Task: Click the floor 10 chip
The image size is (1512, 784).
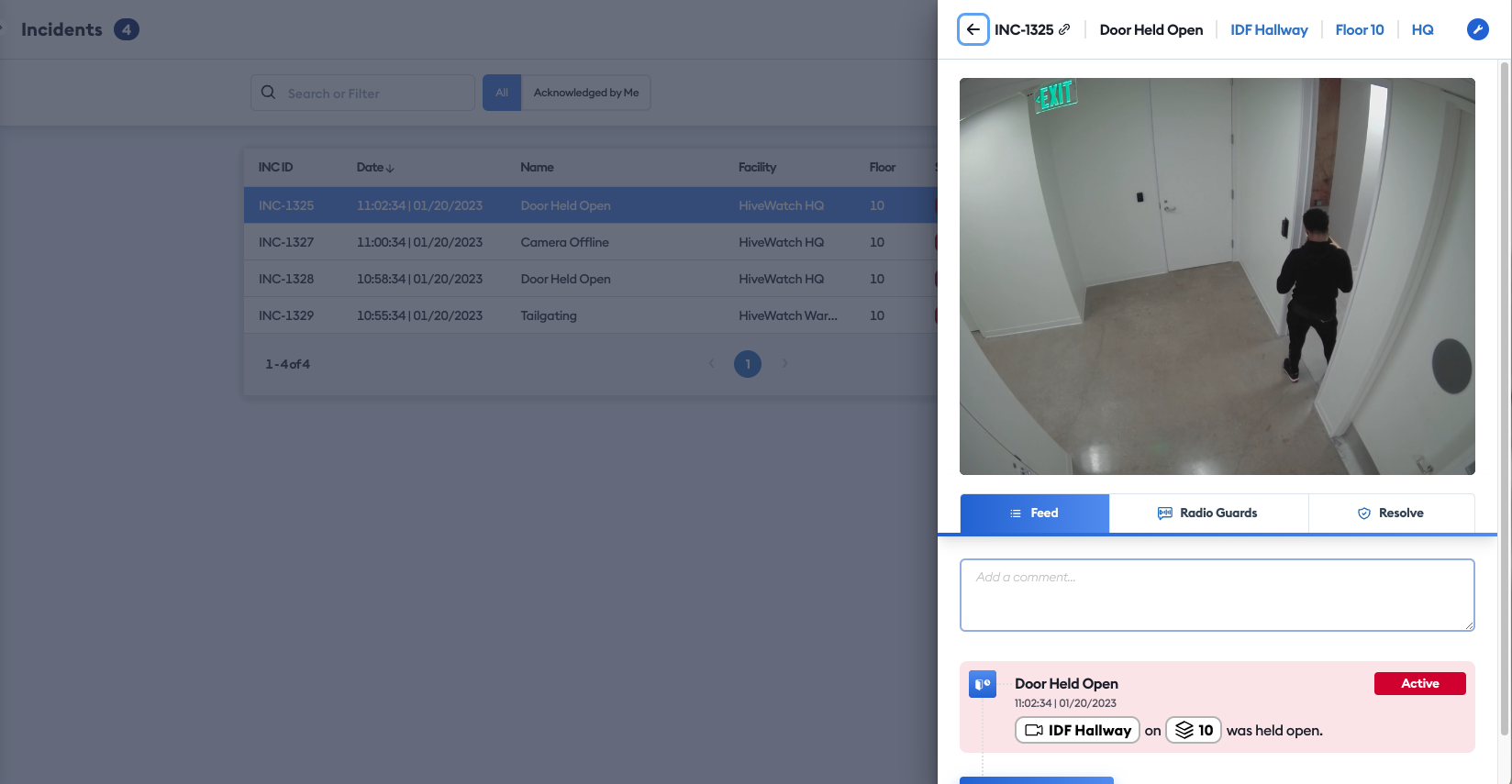Action: (x=1194, y=731)
